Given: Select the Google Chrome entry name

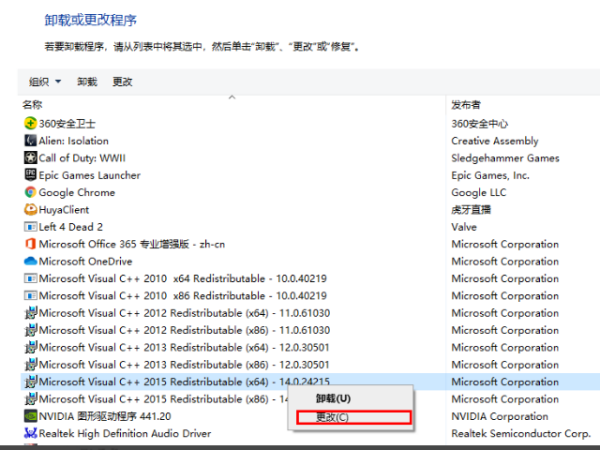Looking at the screenshot, I should [77, 192].
